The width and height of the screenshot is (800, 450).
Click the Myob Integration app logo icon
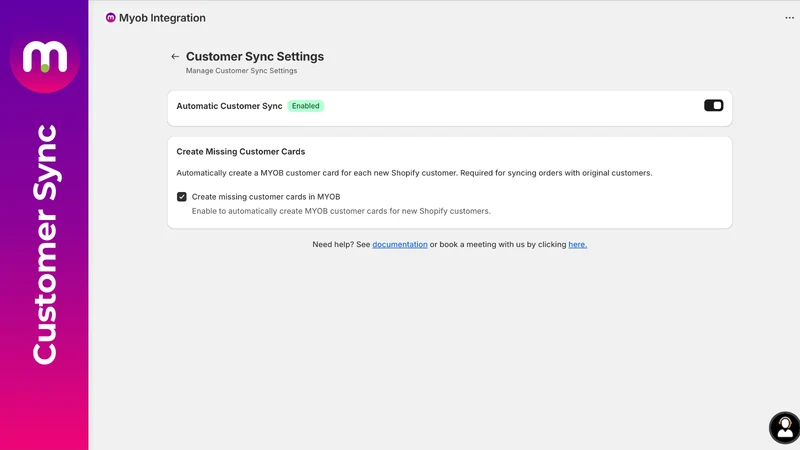tap(111, 18)
